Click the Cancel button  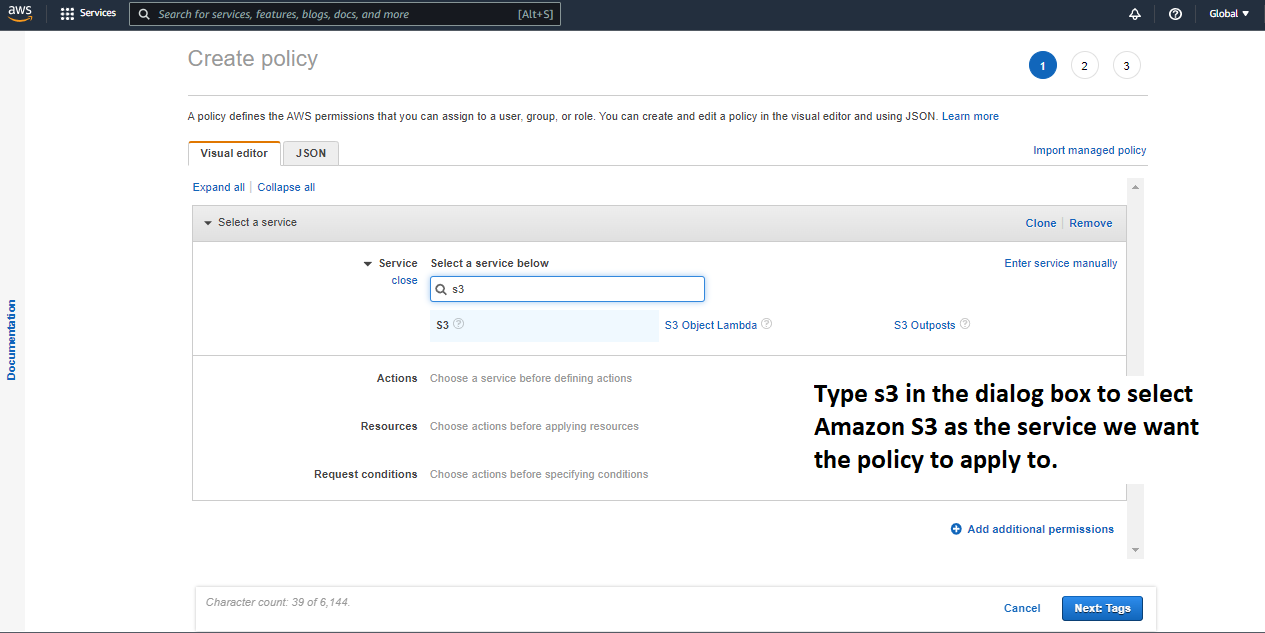pyautogui.click(x=1022, y=608)
